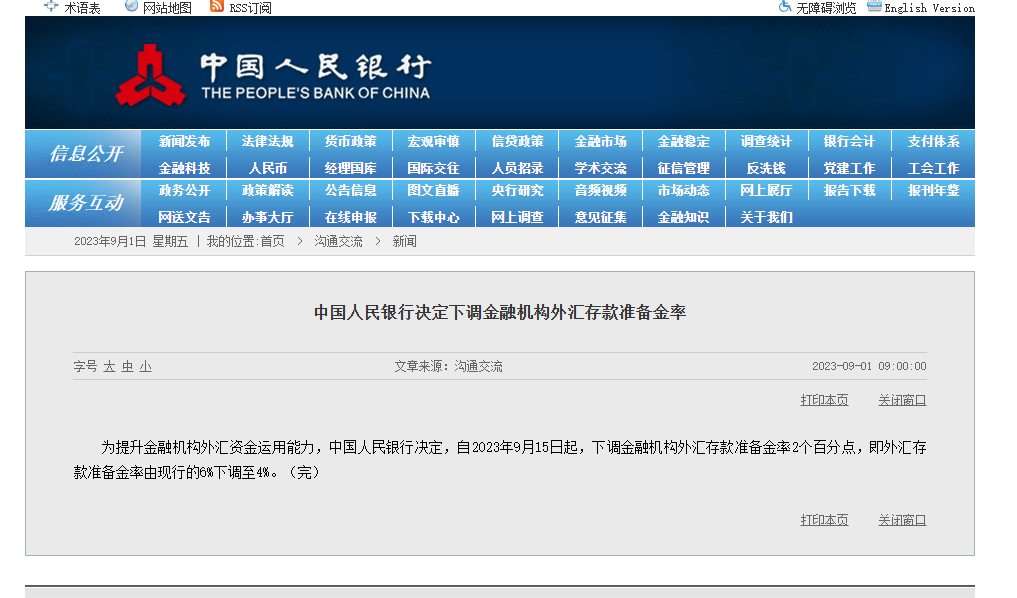Open the 银行会计 menu item
1017x598 pixels.
tap(850, 141)
